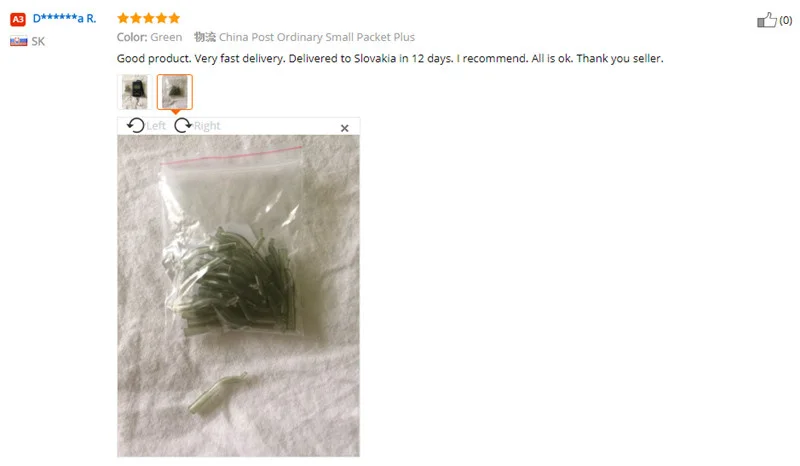The image size is (800, 466).
Task: Click the thumbs up helpful icon
Action: coord(766,20)
